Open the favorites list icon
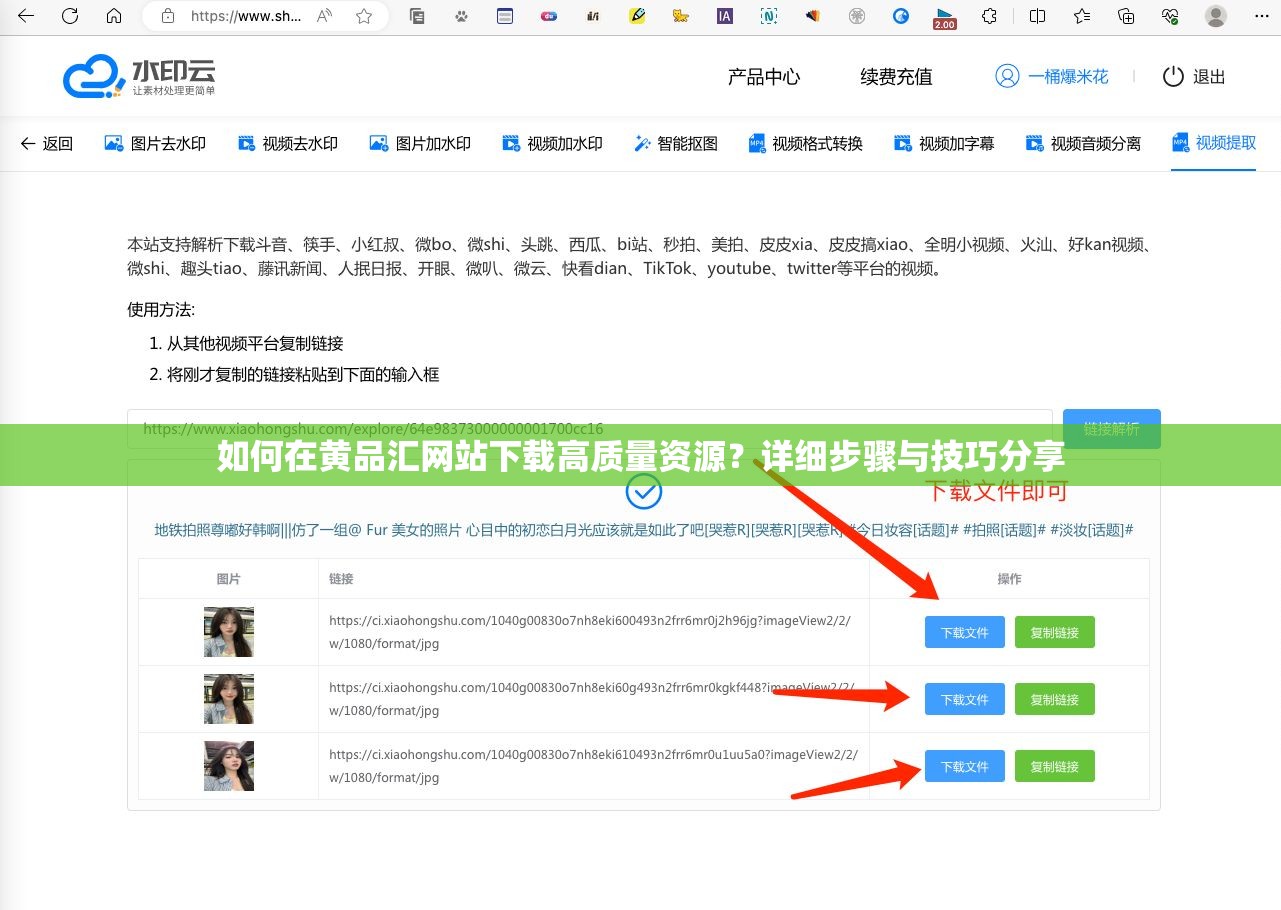 pos(1082,16)
